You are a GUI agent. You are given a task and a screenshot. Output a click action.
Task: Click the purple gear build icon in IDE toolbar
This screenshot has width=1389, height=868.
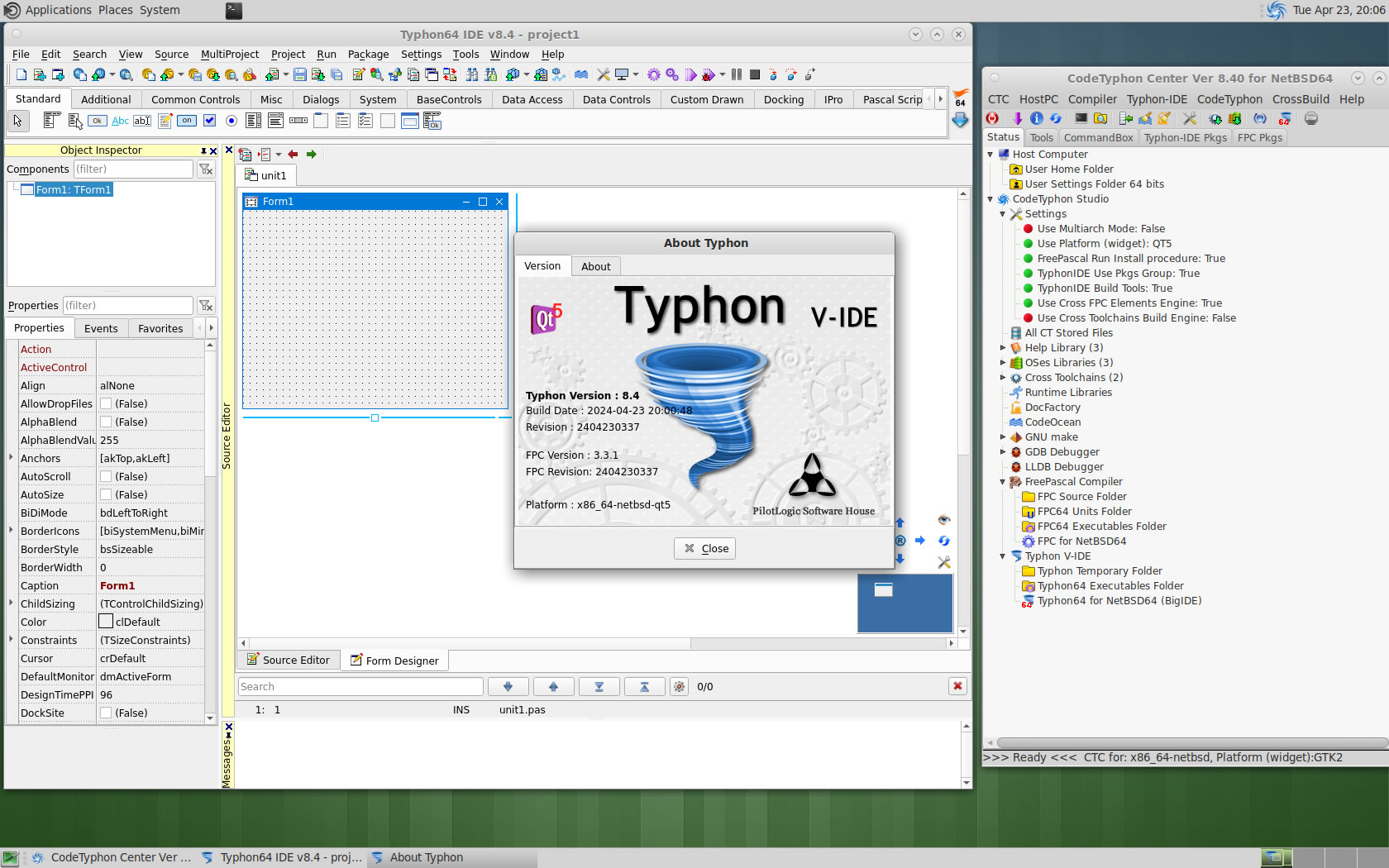(x=654, y=74)
